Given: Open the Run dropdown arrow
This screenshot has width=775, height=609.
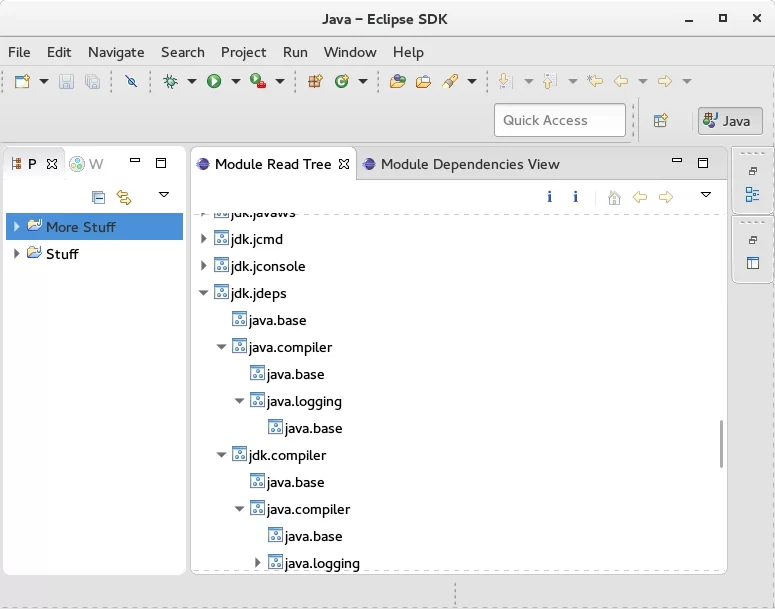Looking at the screenshot, I should [x=236, y=81].
